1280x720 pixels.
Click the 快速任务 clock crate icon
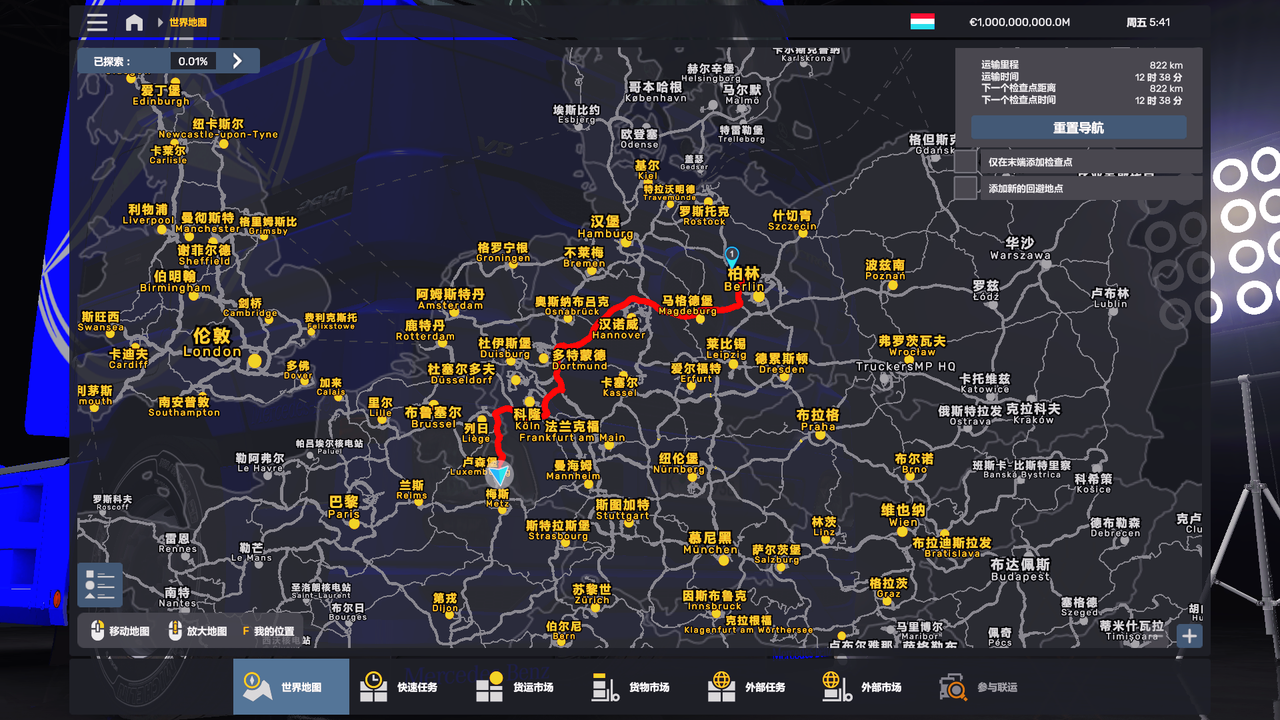click(373, 687)
